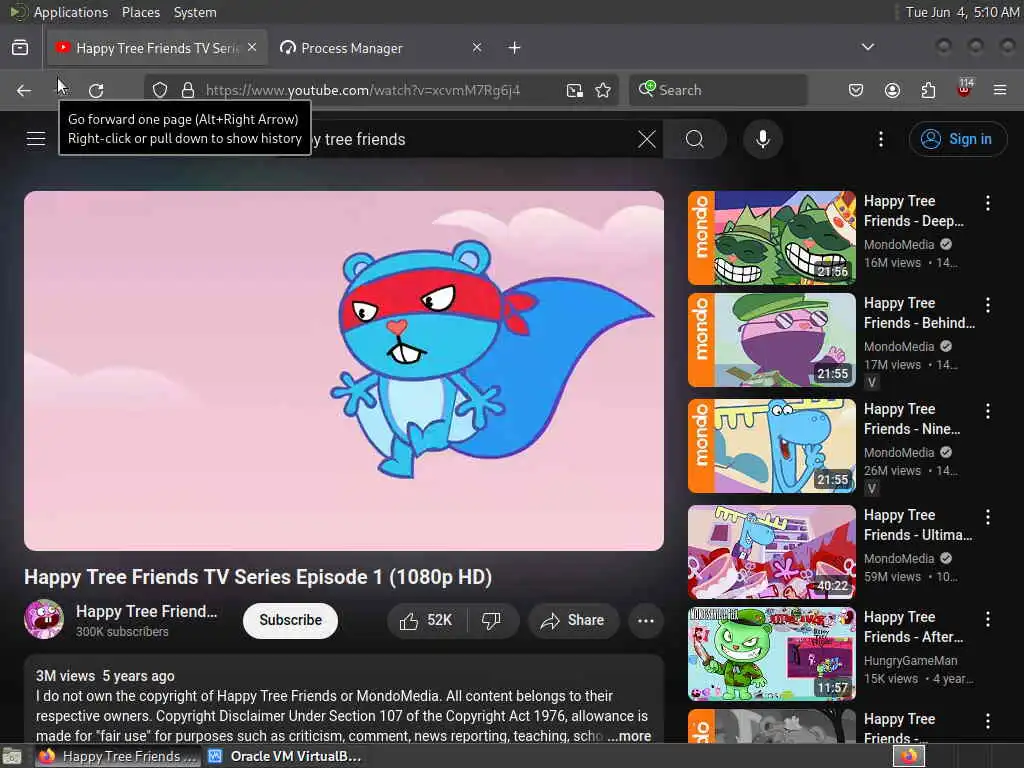Open the YouTube guide hamburger menu

pos(36,139)
